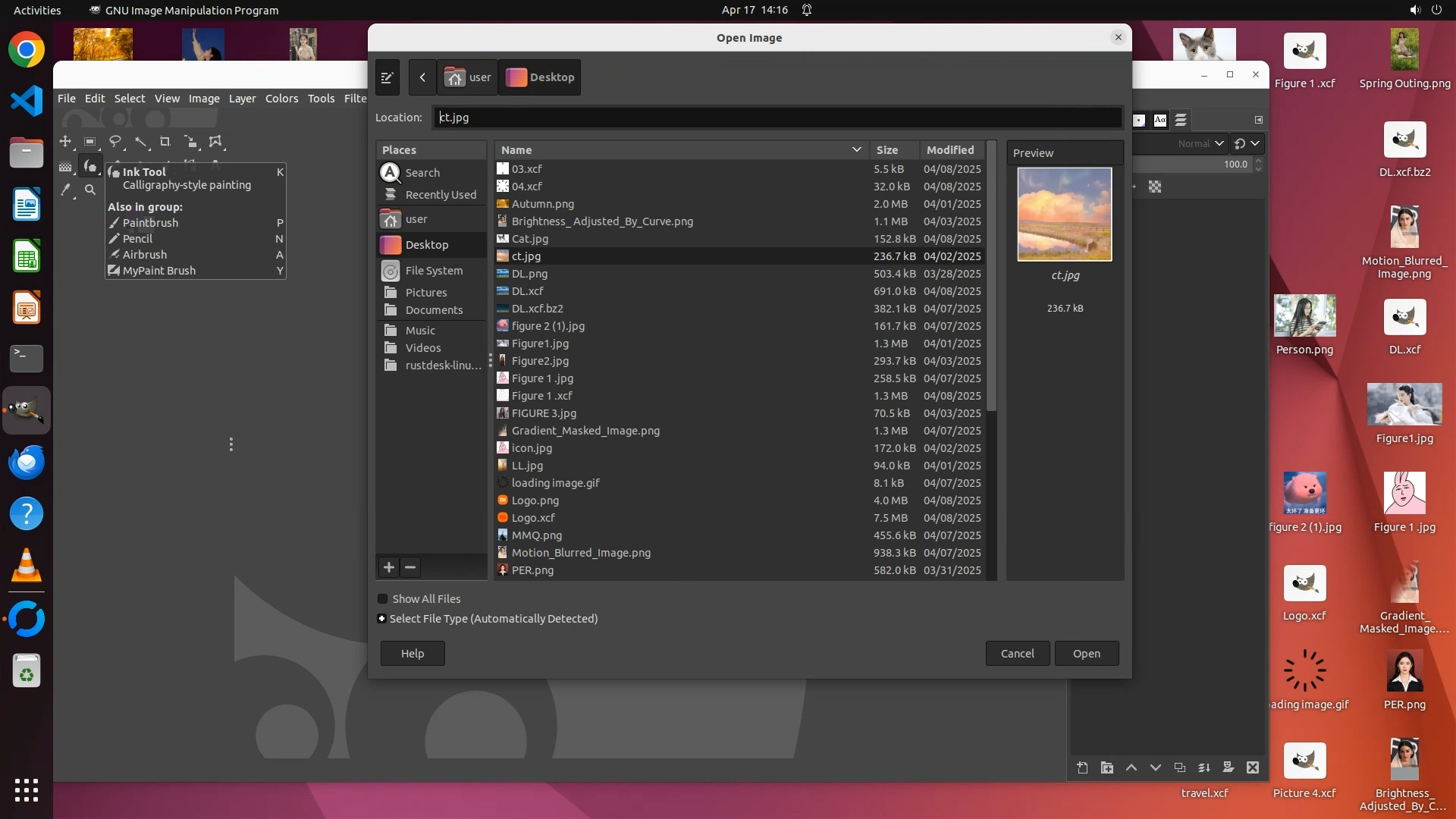Select Logo.xcf in the file list

533,518
